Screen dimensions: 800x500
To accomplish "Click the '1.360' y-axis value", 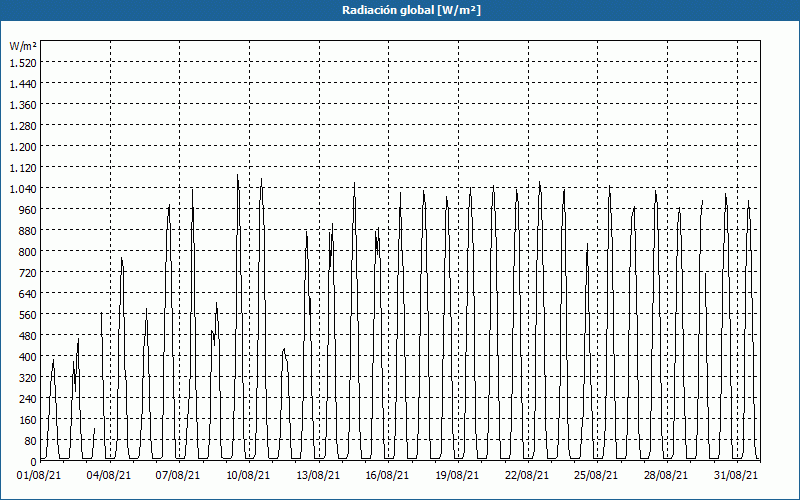I will tap(23, 105).
